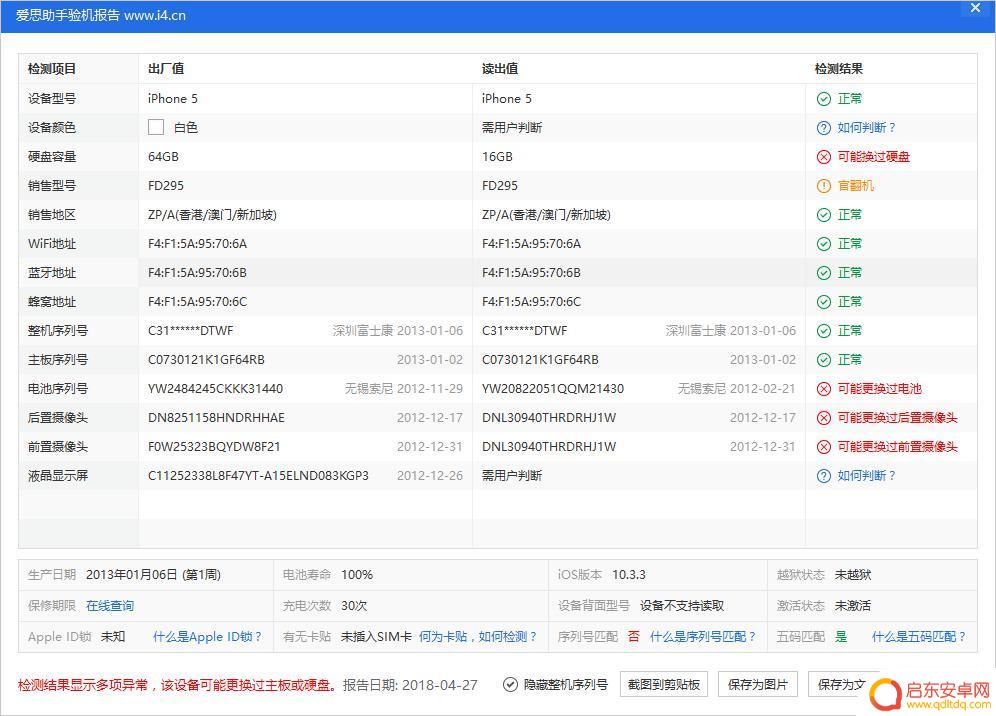
Task: Select factory value 64GB cell
Action: (x=163, y=157)
